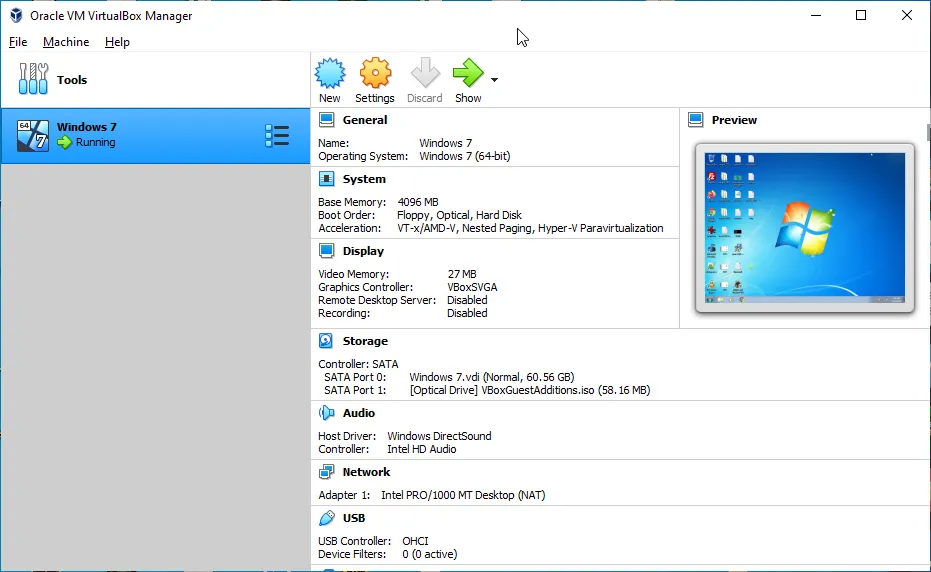This screenshot has width=931, height=572.
Task: Click the Audio section speaker icon
Action: pos(327,413)
